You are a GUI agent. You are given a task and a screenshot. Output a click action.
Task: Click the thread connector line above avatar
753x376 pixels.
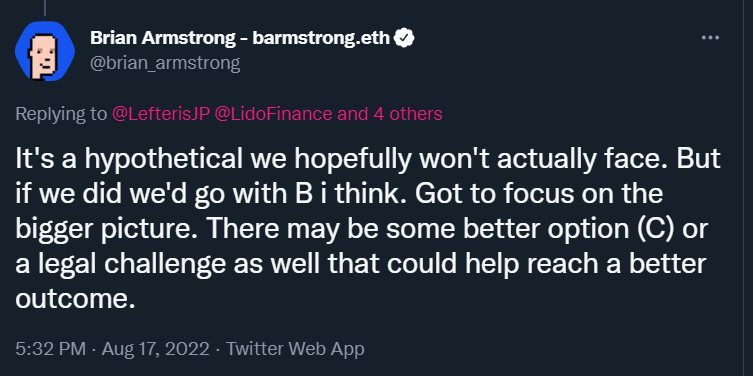(45, 7)
